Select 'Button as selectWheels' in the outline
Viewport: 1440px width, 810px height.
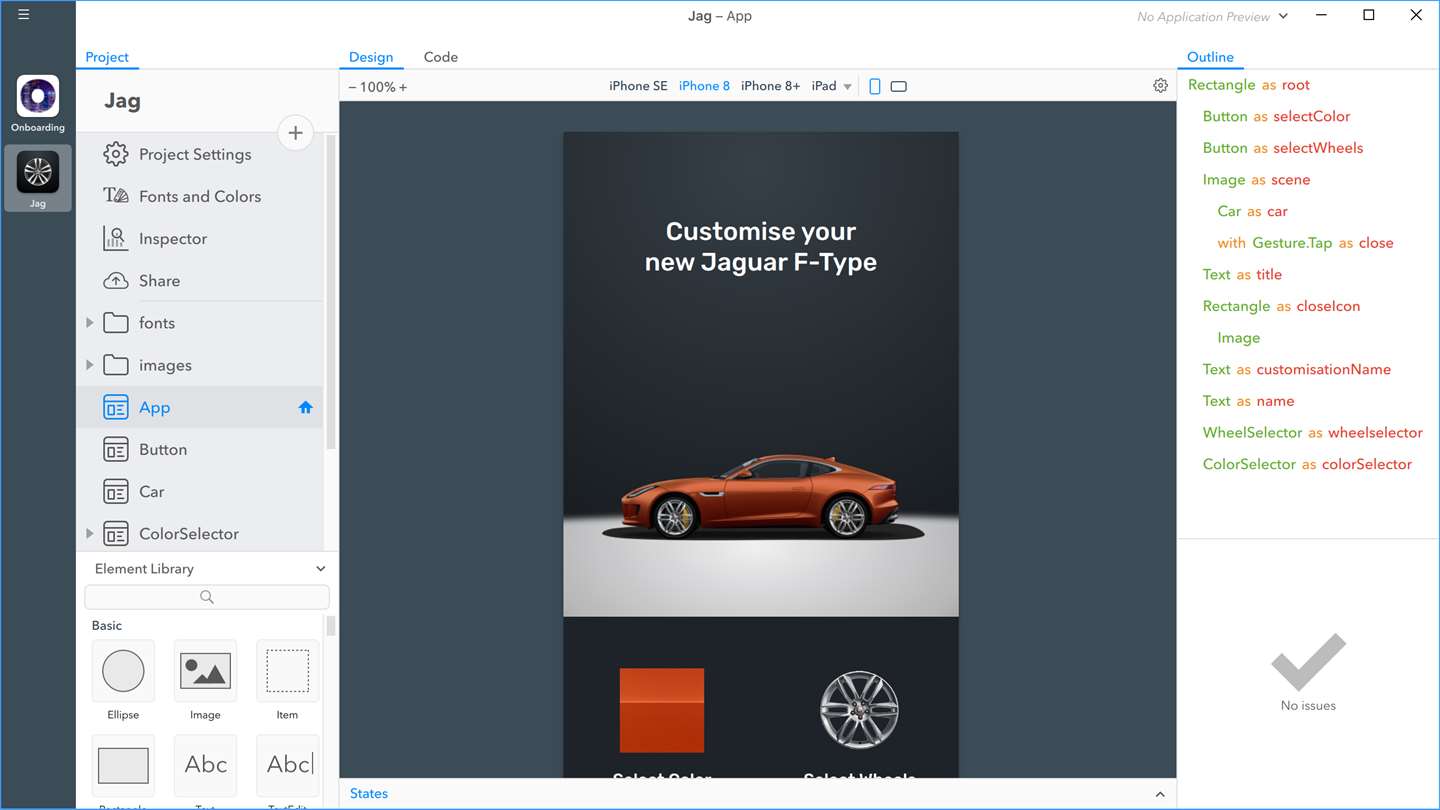1283,148
